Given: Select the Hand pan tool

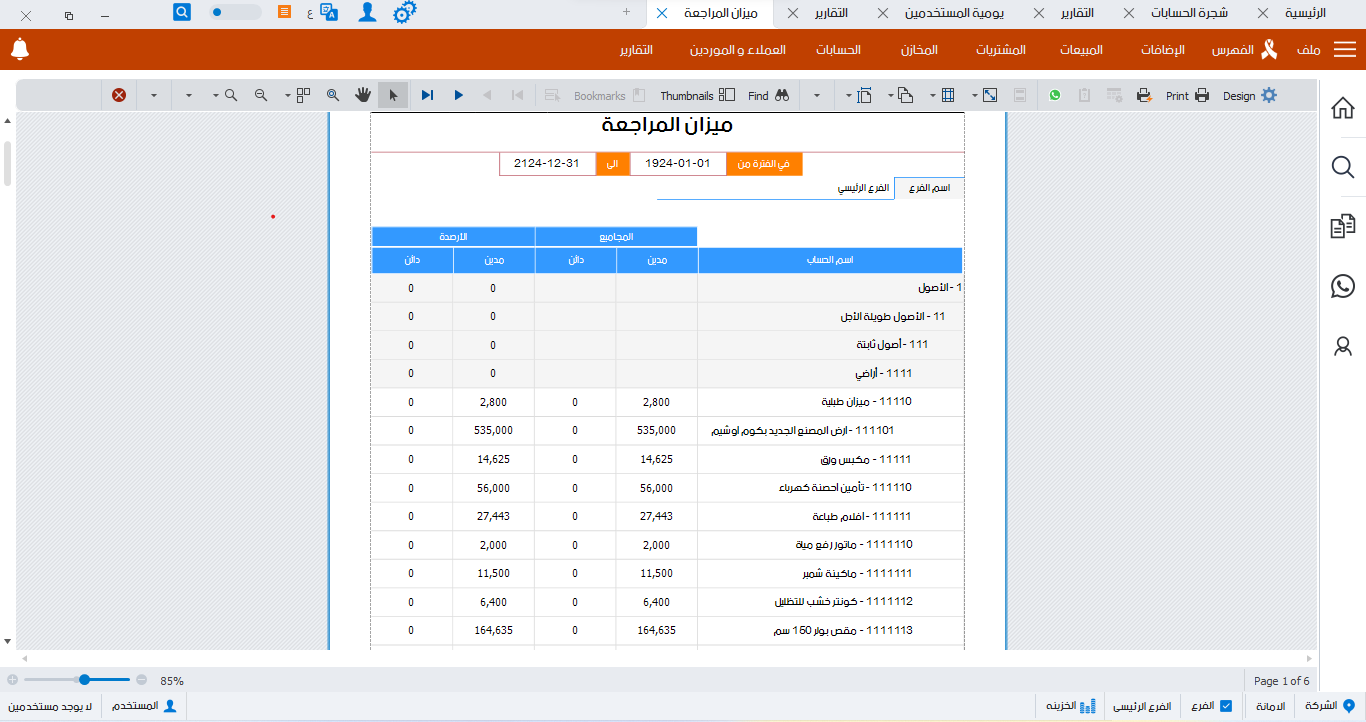Looking at the screenshot, I should click(363, 95).
